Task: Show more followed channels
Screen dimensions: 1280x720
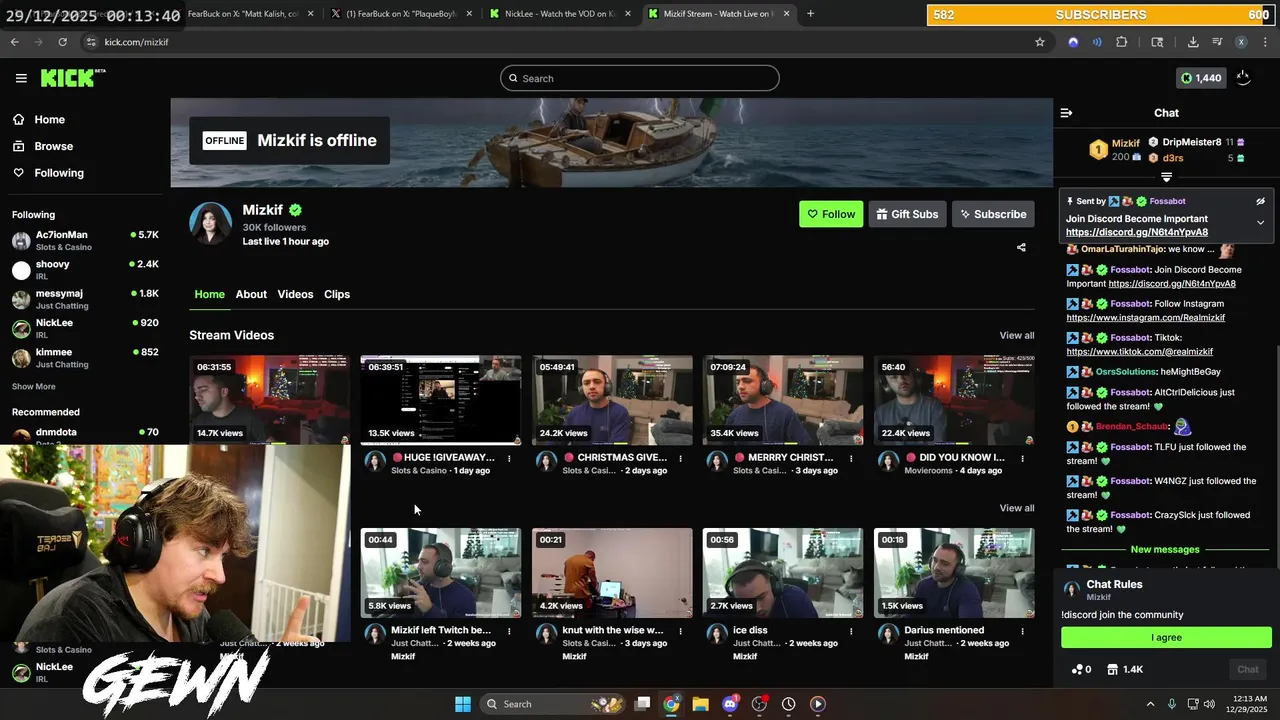Action: coord(34,386)
